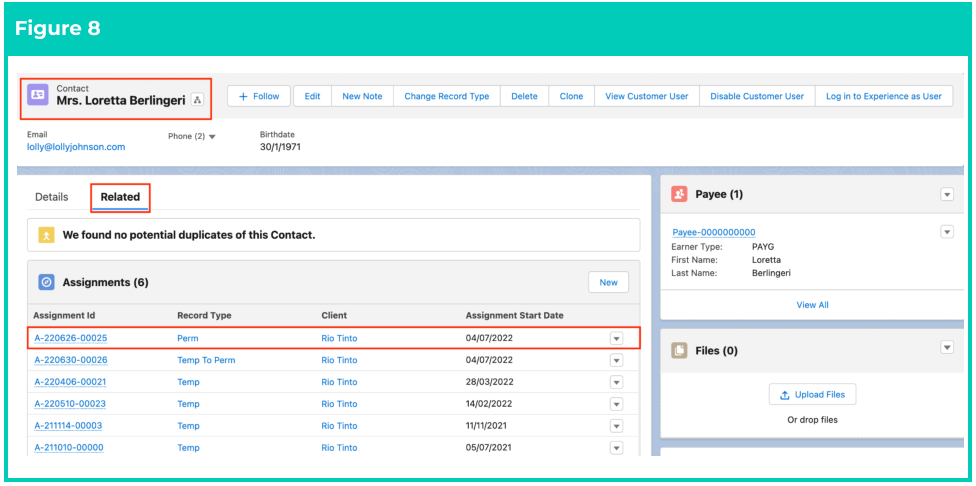Click start date 11/11/2021
The width and height of the screenshot is (976, 486).
[487, 426]
